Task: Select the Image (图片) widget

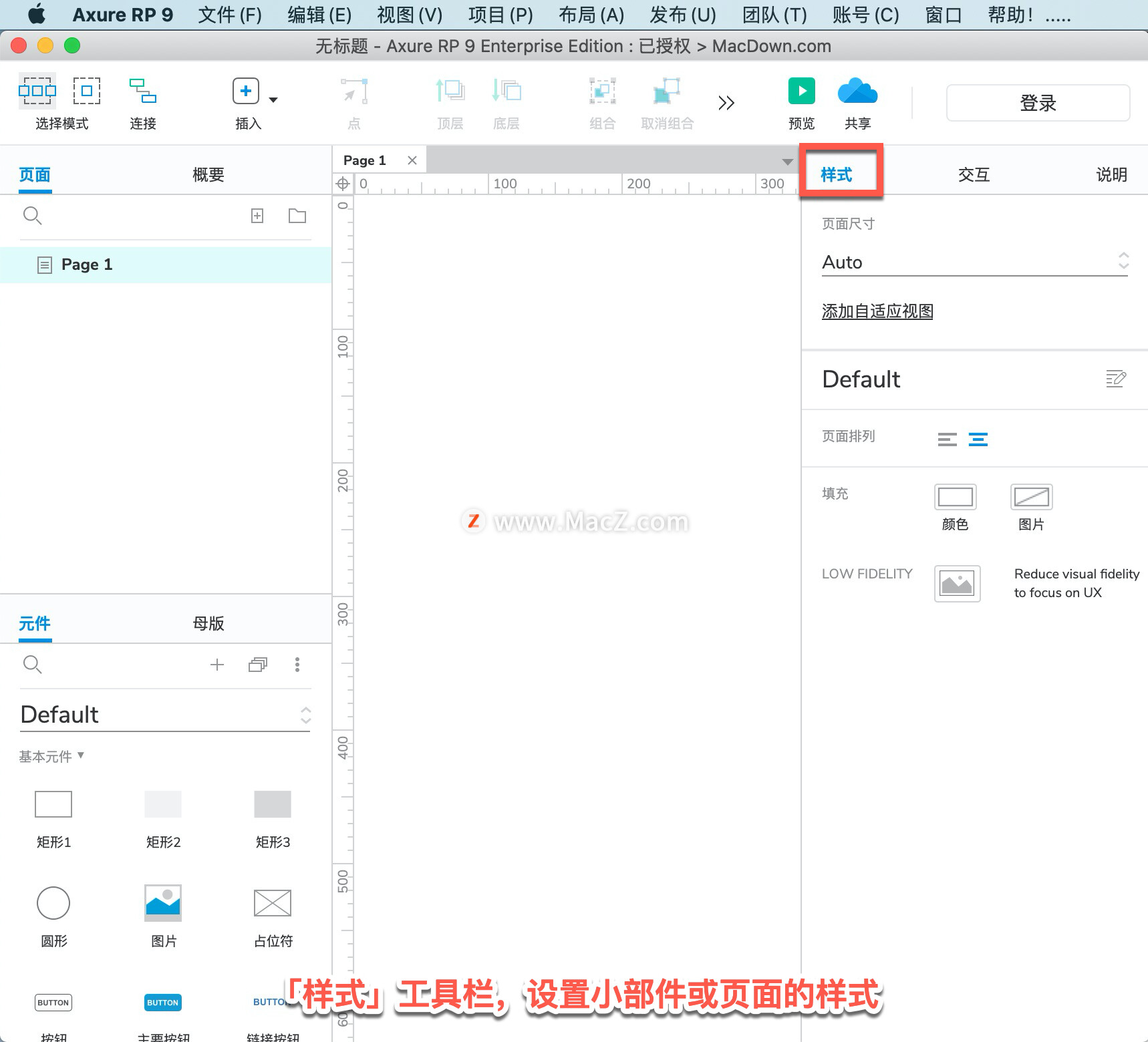Action: click(x=163, y=903)
